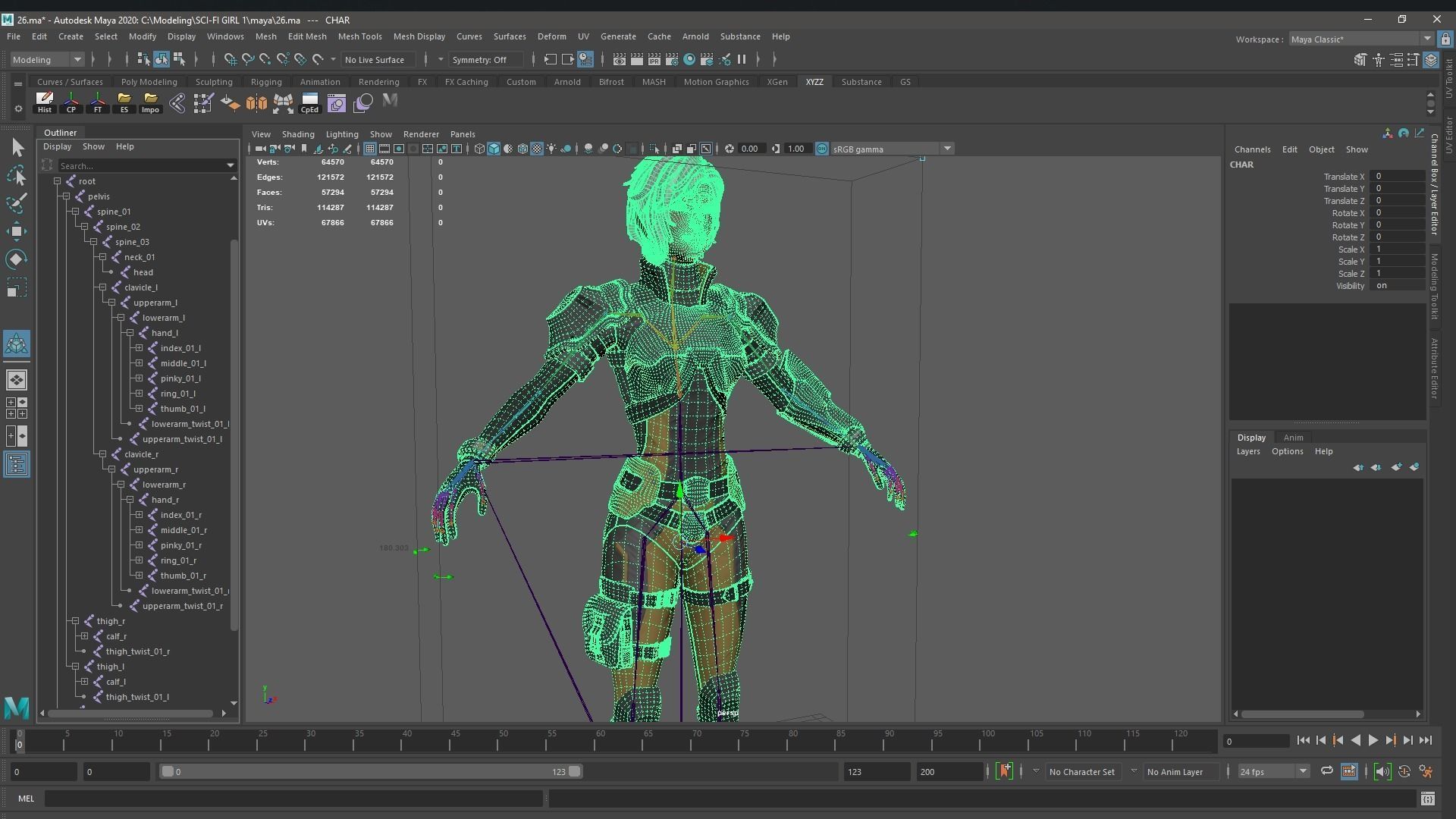Click the play forwards button
1456x819 pixels.
tap(1373, 741)
